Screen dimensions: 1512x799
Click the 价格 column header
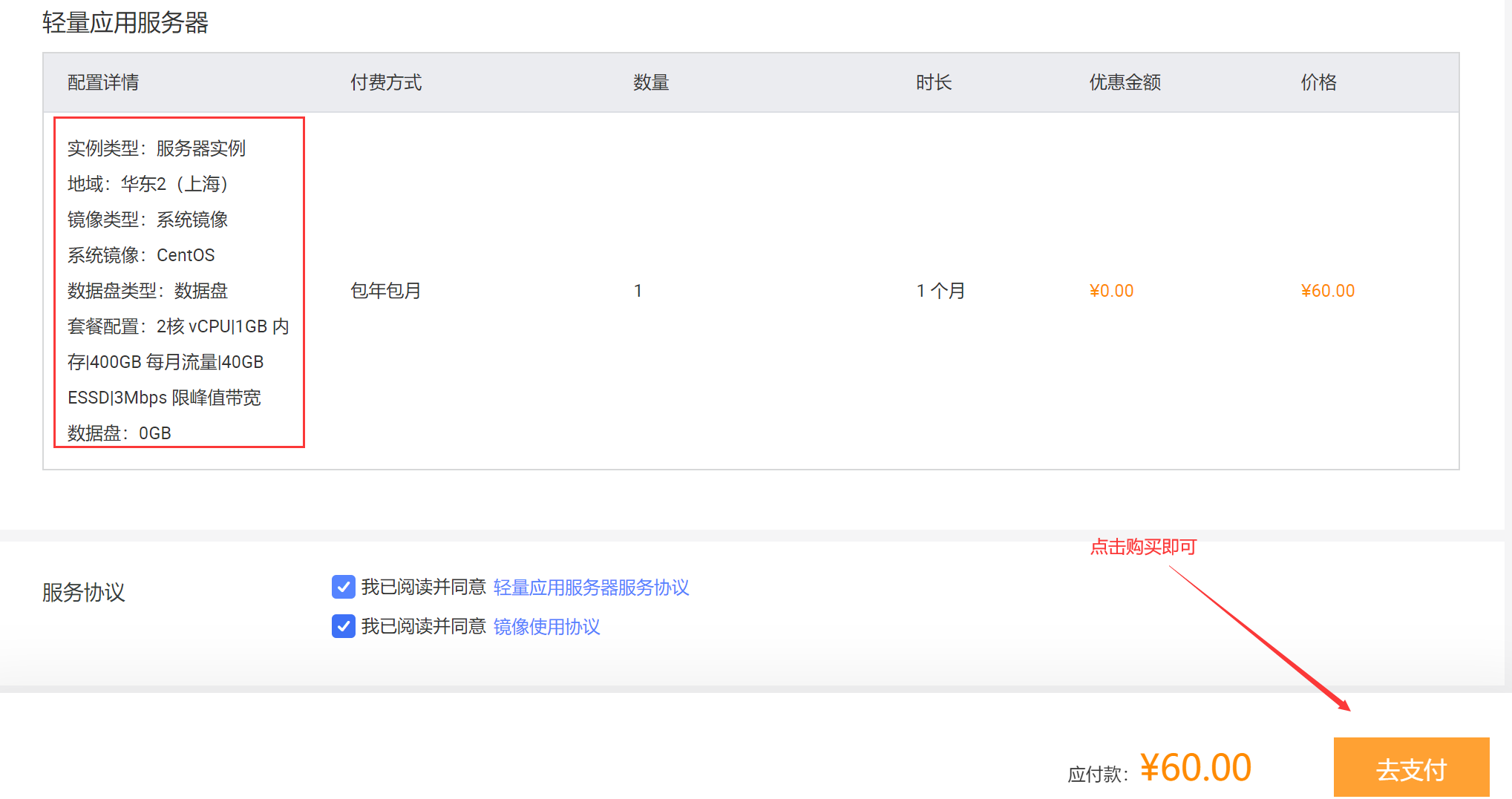pos(1318,82)
